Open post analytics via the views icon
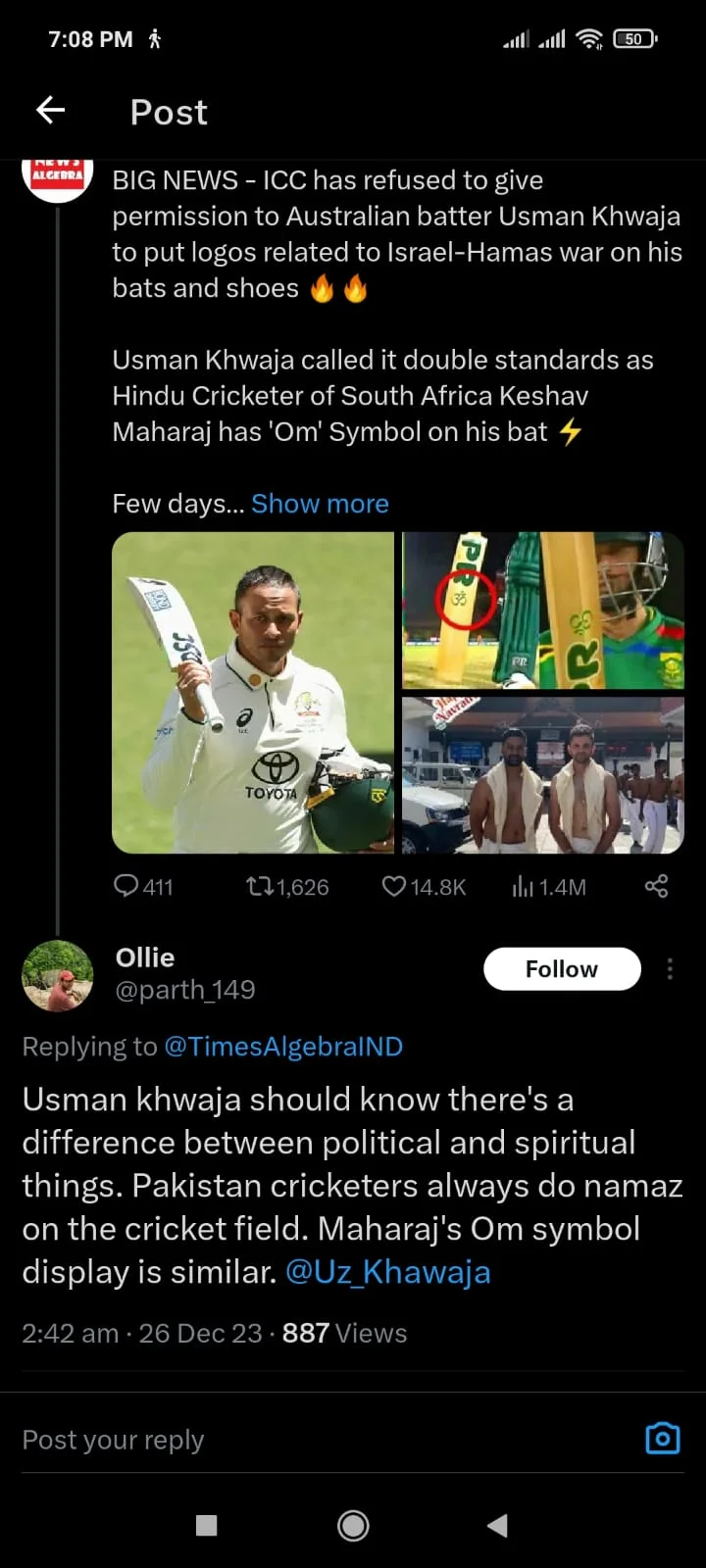The width and height of the screenshot is (706, 1568). [x=521, y=886]
